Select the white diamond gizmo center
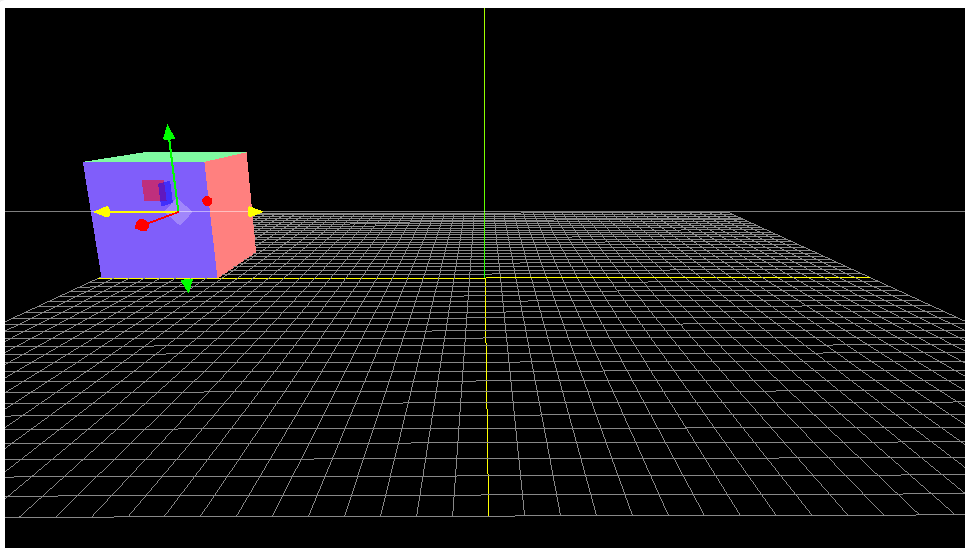 coord(180,213)
